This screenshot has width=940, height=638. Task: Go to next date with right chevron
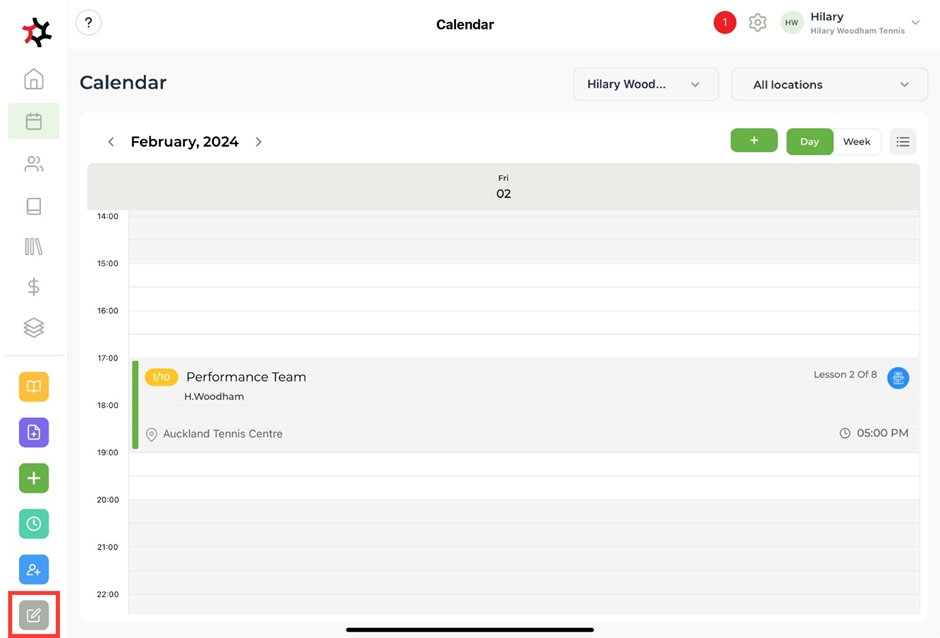259,142
